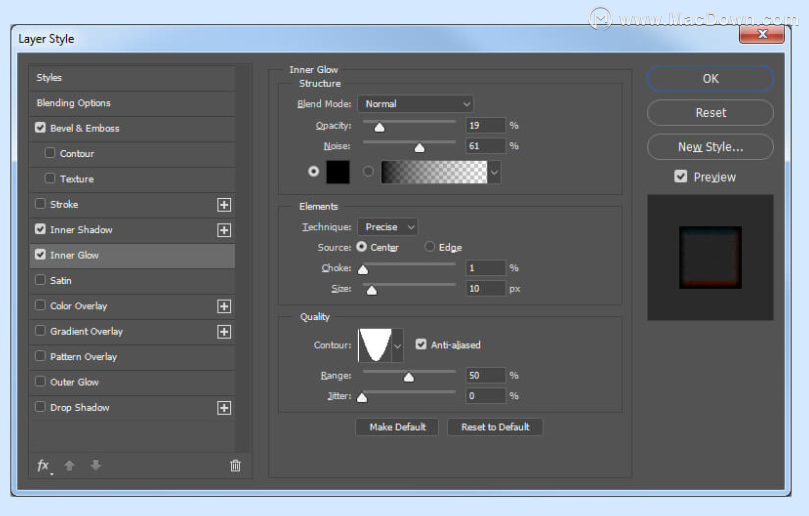
Task: Click the Opacity slider handle
Action: (x=379, y=127)
